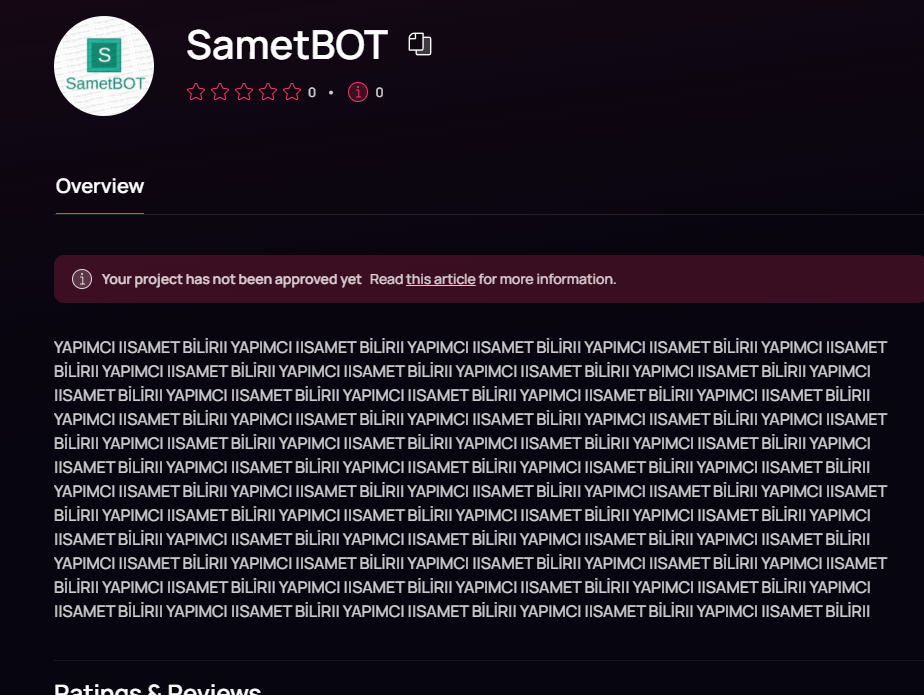The width and height of the screenshot is (924, 695).
Task: Click "Read" text before the article link
Action: 386,279
